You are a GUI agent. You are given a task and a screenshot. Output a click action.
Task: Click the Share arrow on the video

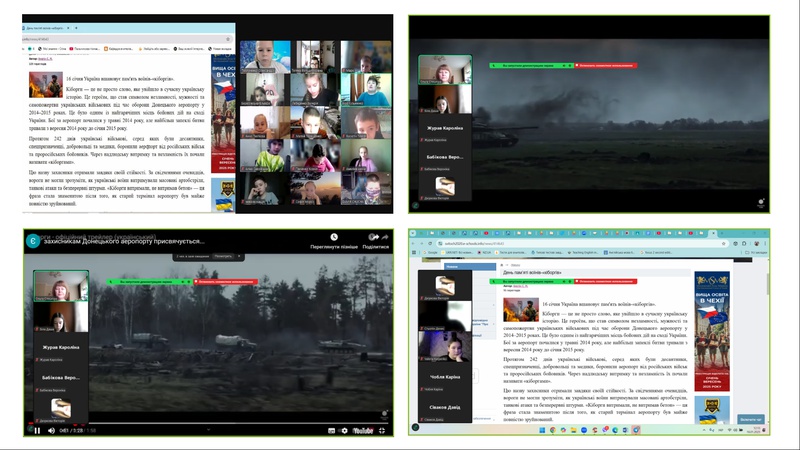coord(375,237)
